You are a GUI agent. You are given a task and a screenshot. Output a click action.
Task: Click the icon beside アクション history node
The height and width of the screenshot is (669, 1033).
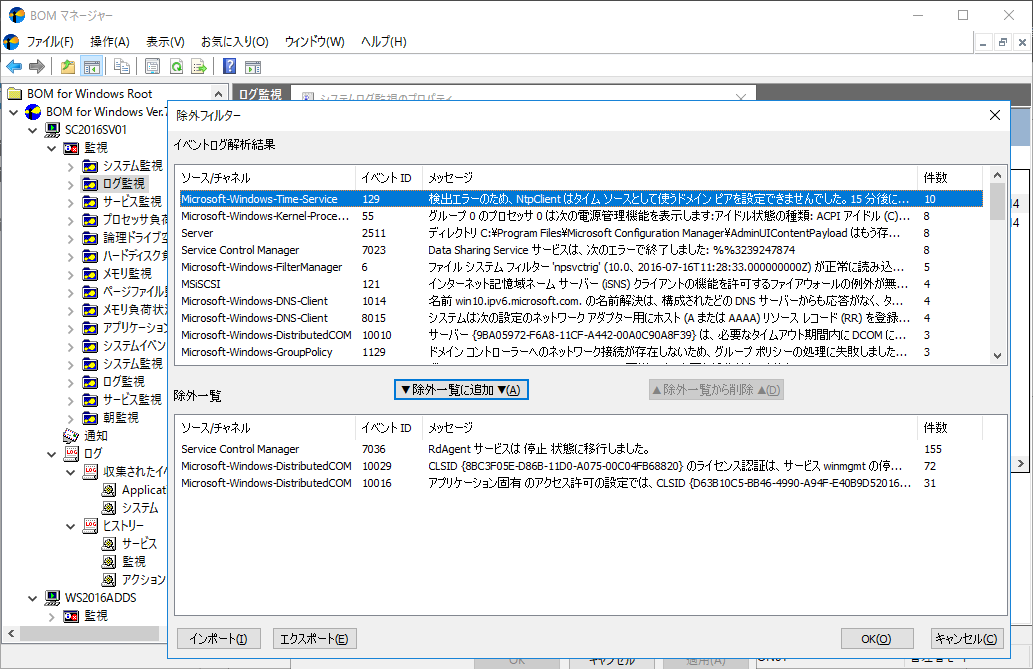click(x=109, y=579)
